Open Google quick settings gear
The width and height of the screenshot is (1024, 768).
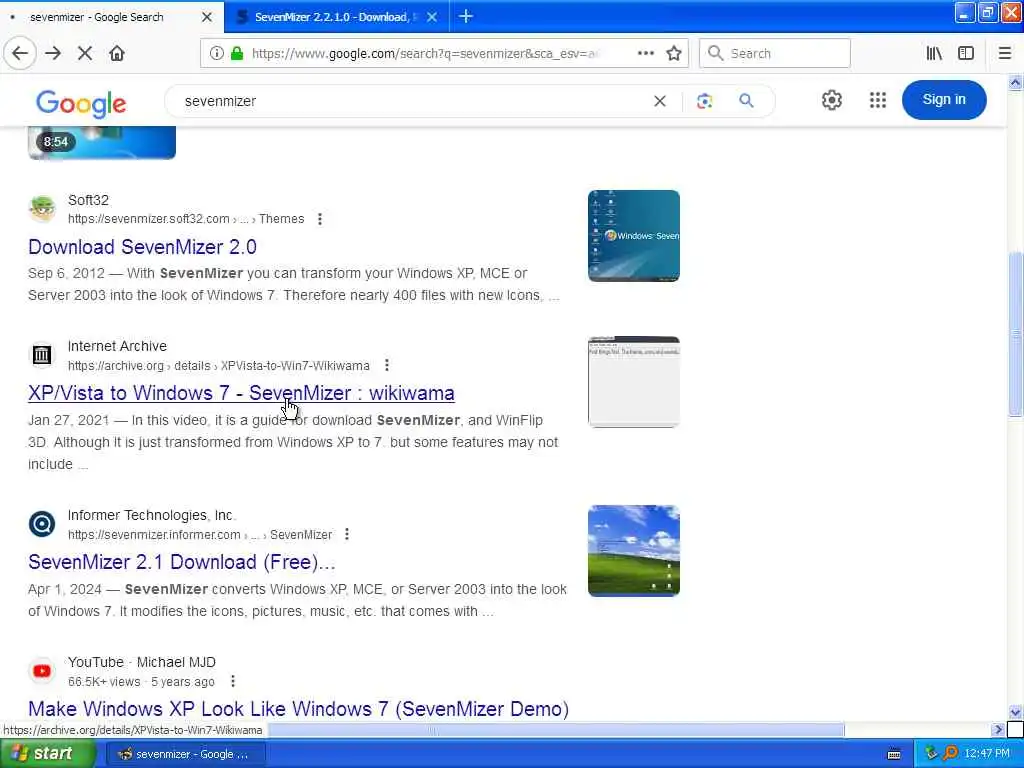pos(831,100)
